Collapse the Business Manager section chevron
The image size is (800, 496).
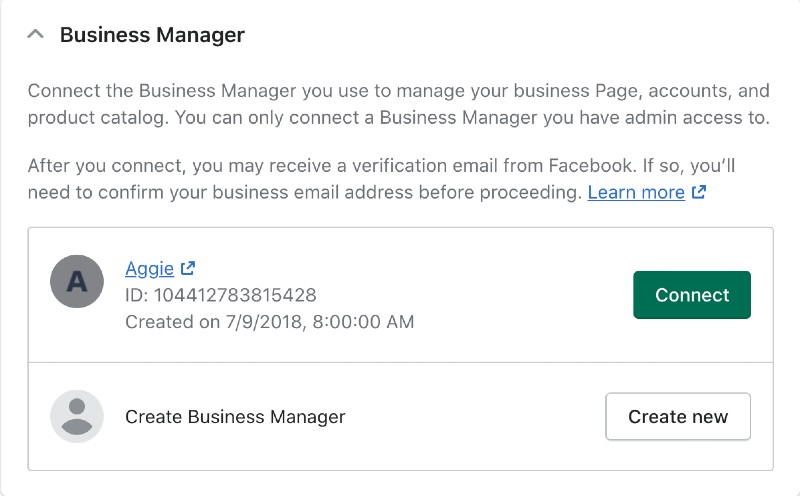coord(35,35)
